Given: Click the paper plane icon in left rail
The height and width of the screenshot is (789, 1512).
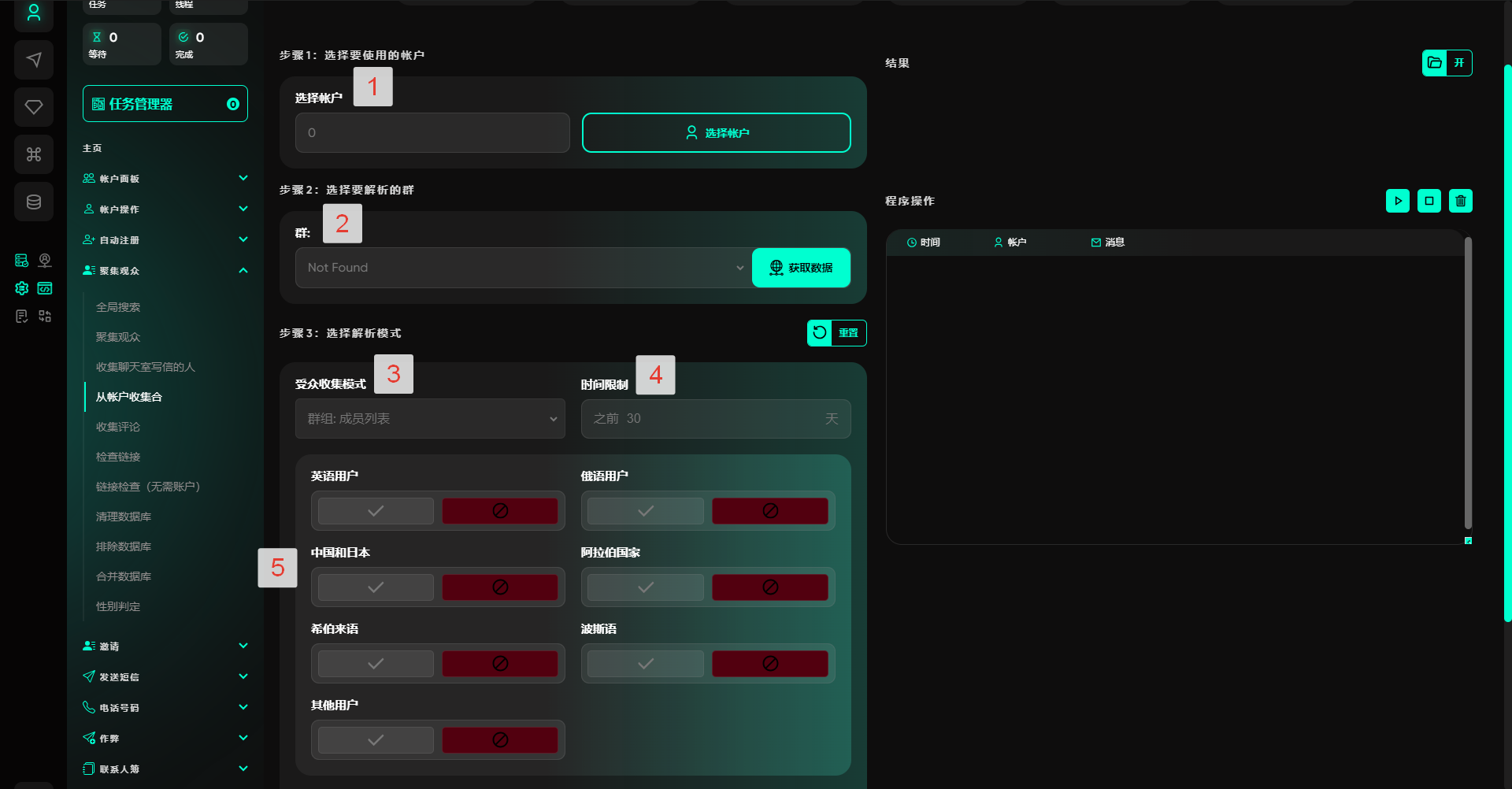Looking at the screenshot, I should 34,60.
